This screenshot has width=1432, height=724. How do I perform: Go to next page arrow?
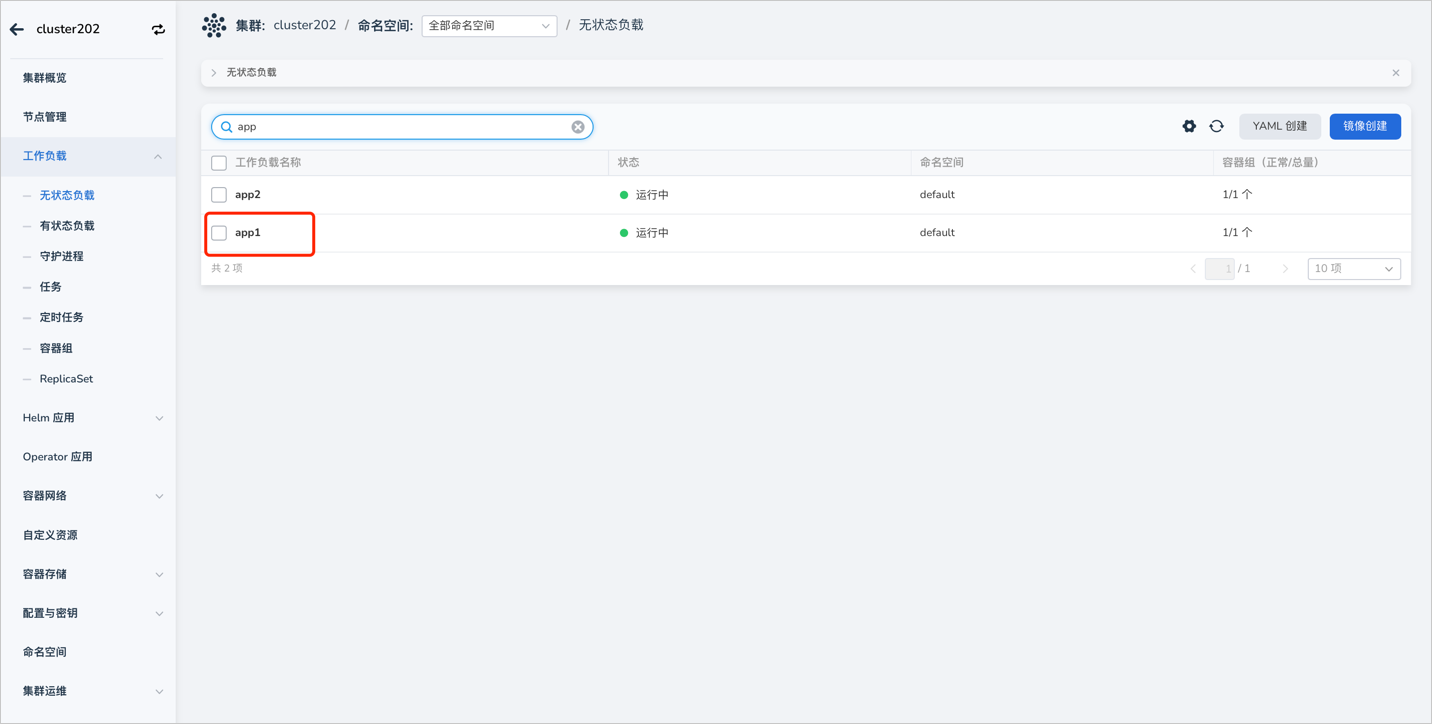tap(1285, 269)
